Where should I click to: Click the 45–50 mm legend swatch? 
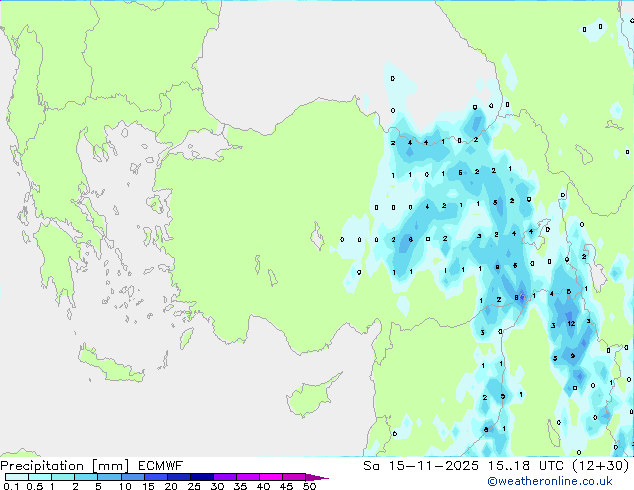(x=294, y=477)
